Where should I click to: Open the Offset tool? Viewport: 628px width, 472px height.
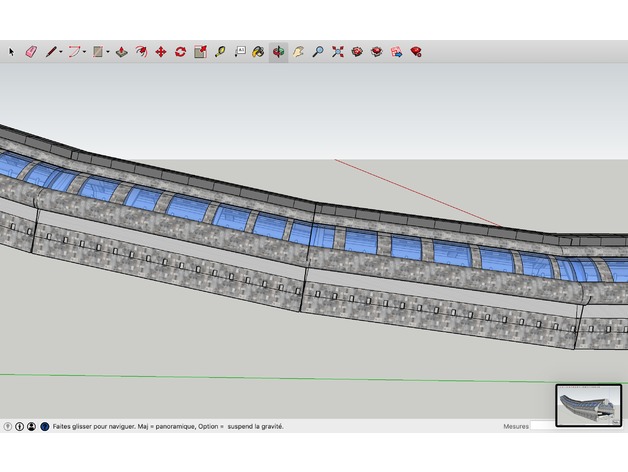[x=141, y=51]
